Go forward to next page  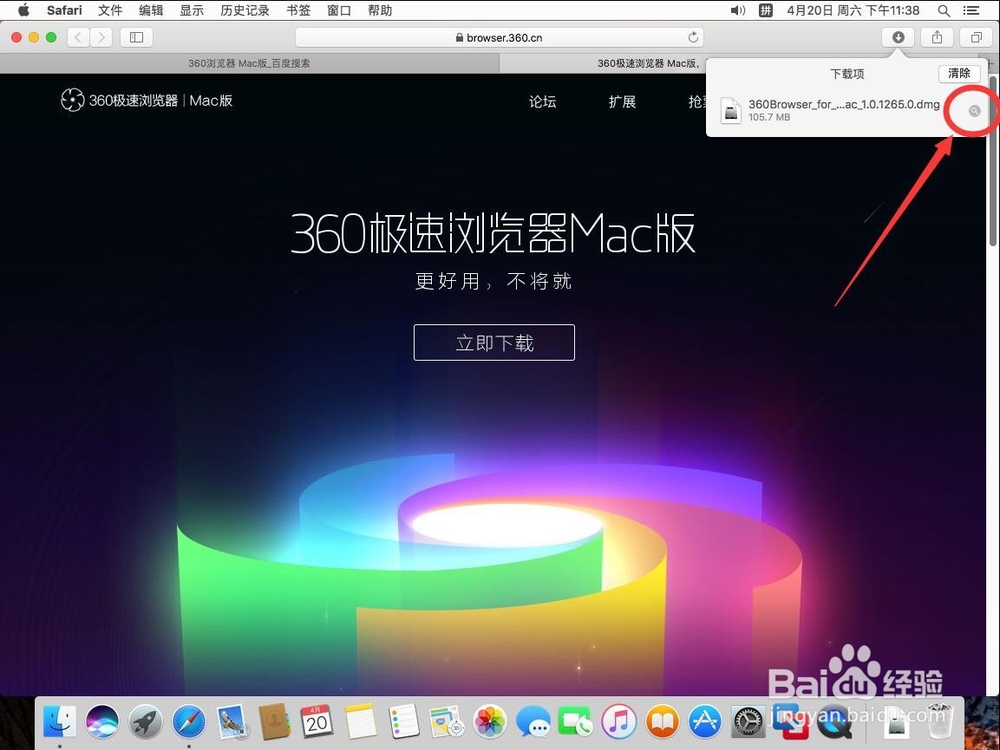[101, 37]
